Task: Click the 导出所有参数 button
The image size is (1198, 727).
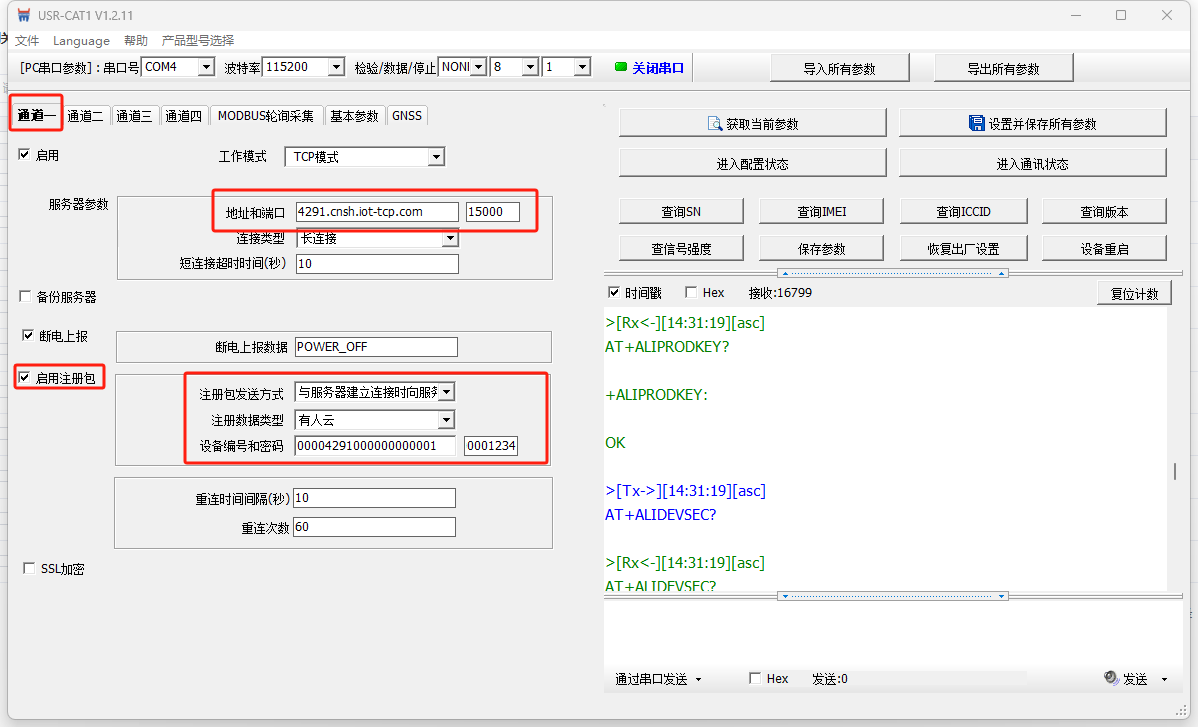Action: coord(1003,68)
